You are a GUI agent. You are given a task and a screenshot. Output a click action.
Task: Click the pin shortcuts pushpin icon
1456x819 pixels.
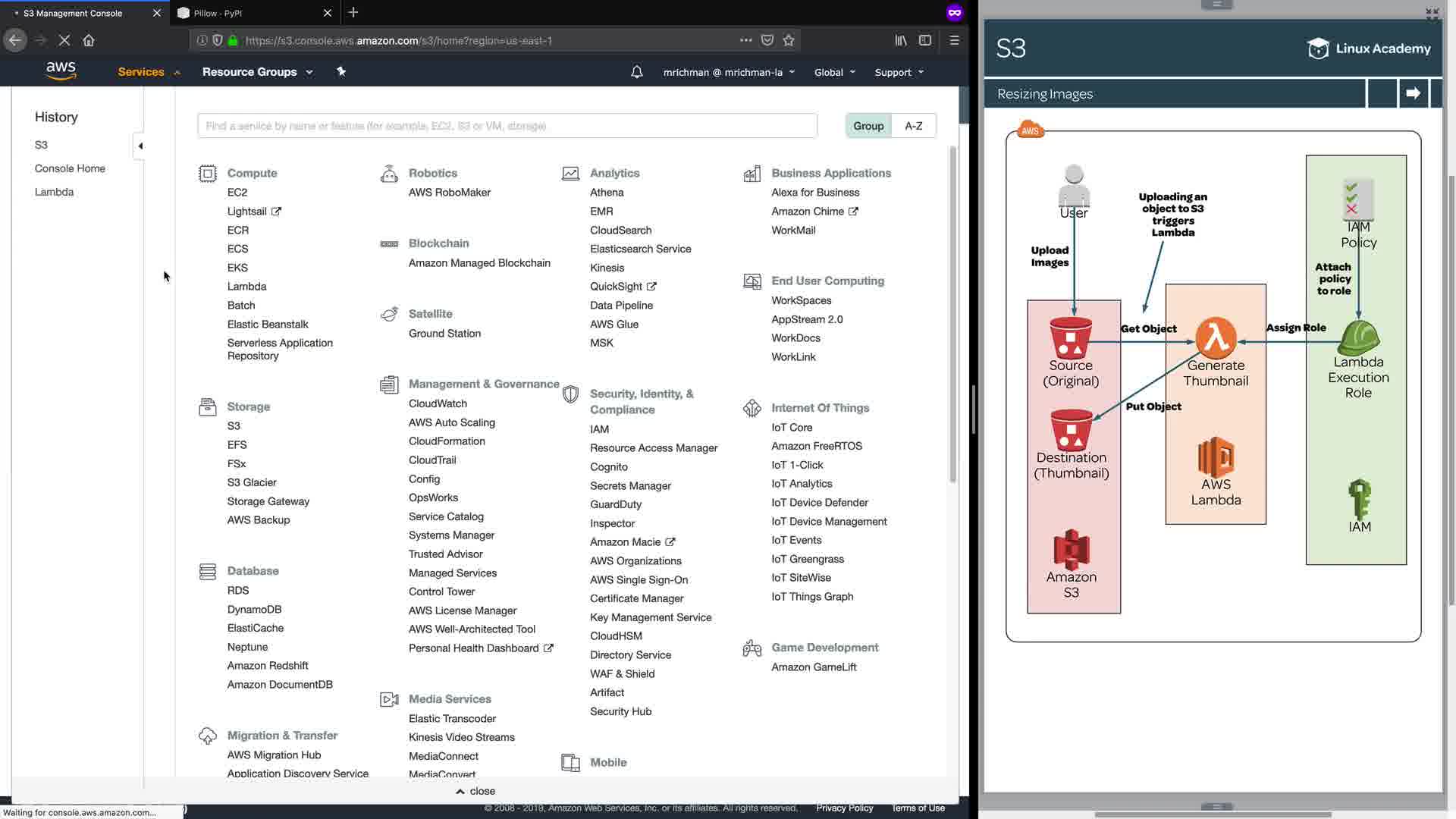pos(341,71)
